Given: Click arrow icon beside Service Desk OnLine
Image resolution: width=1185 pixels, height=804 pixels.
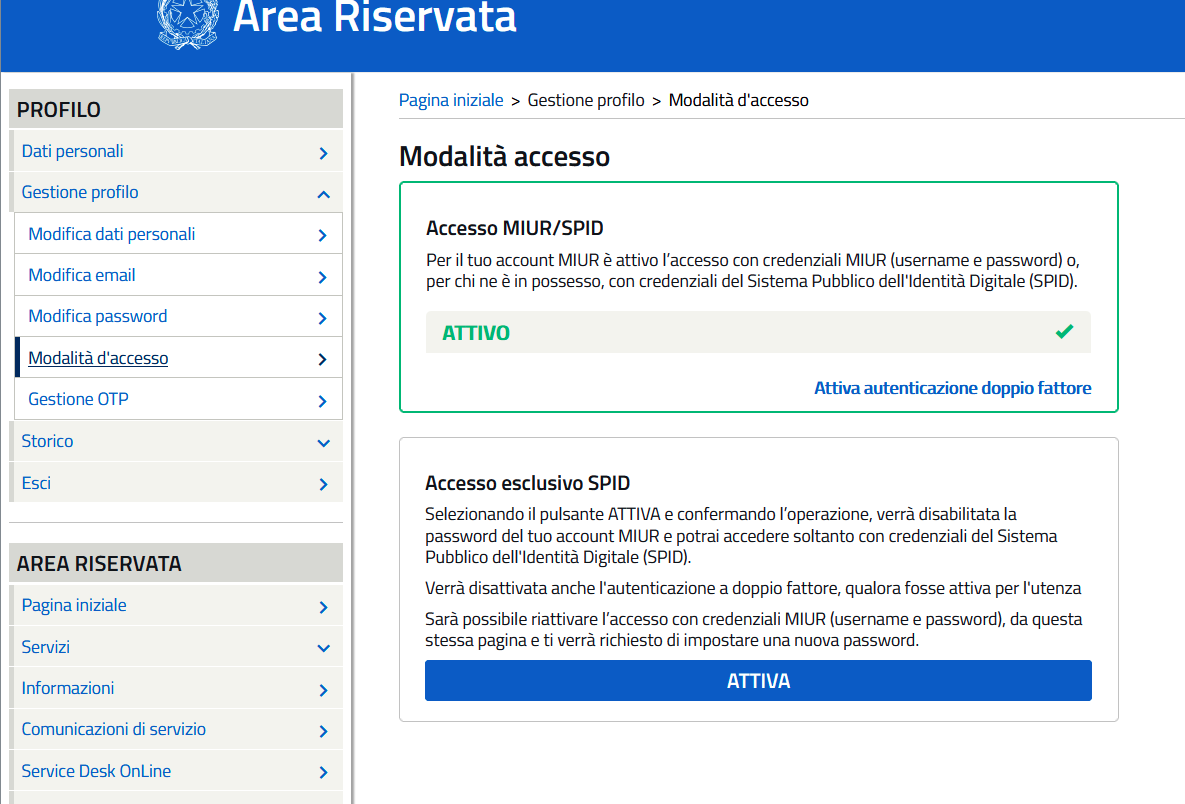Looking at the screenshot, I should click(x=323, y=772).
